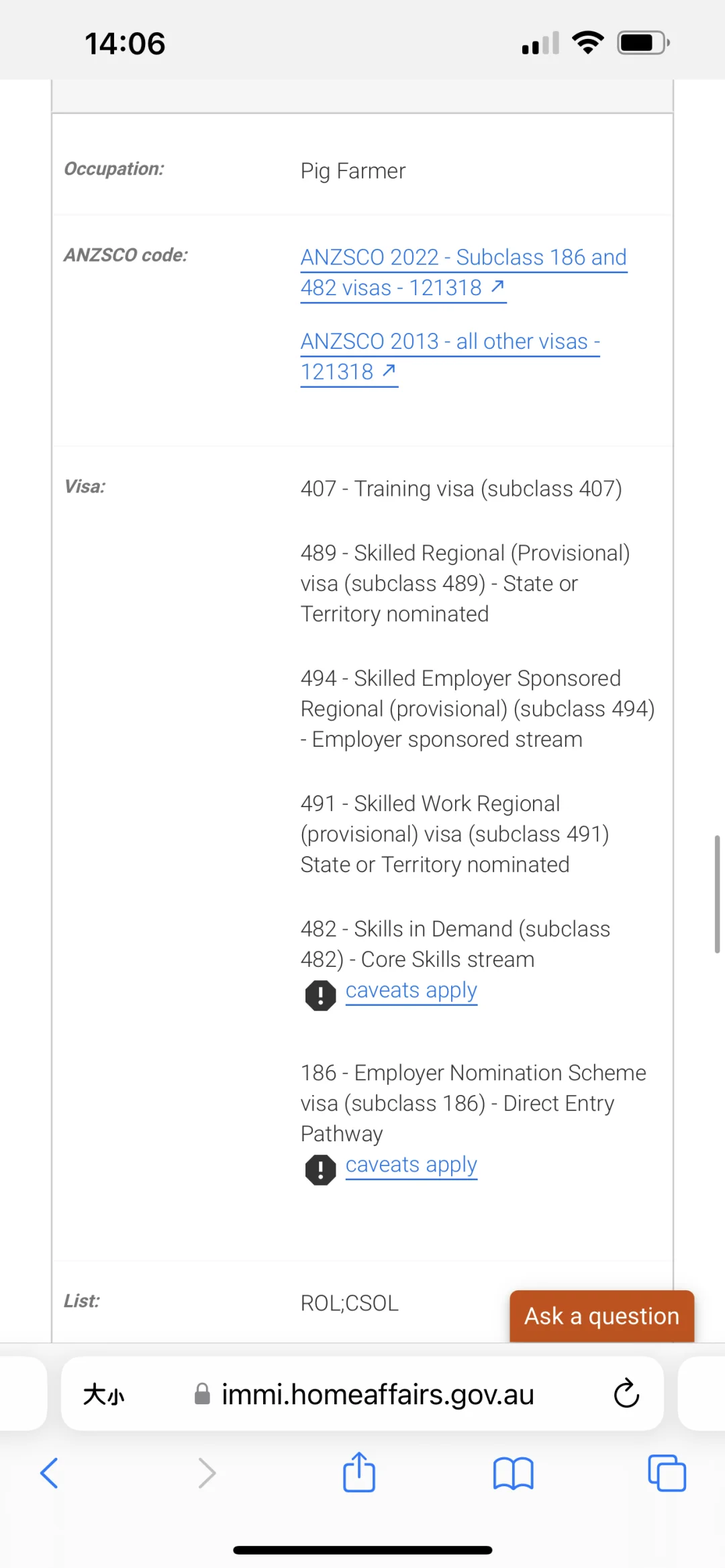
Task: Tap the iOS home indicator bar
Action: click(x=362, y=1550)
